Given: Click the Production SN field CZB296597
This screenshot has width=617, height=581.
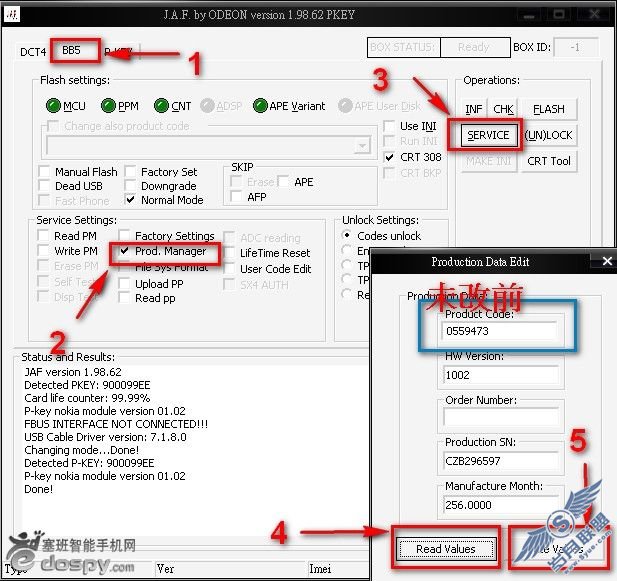Looking at the screenshot, I should [500, 461].
